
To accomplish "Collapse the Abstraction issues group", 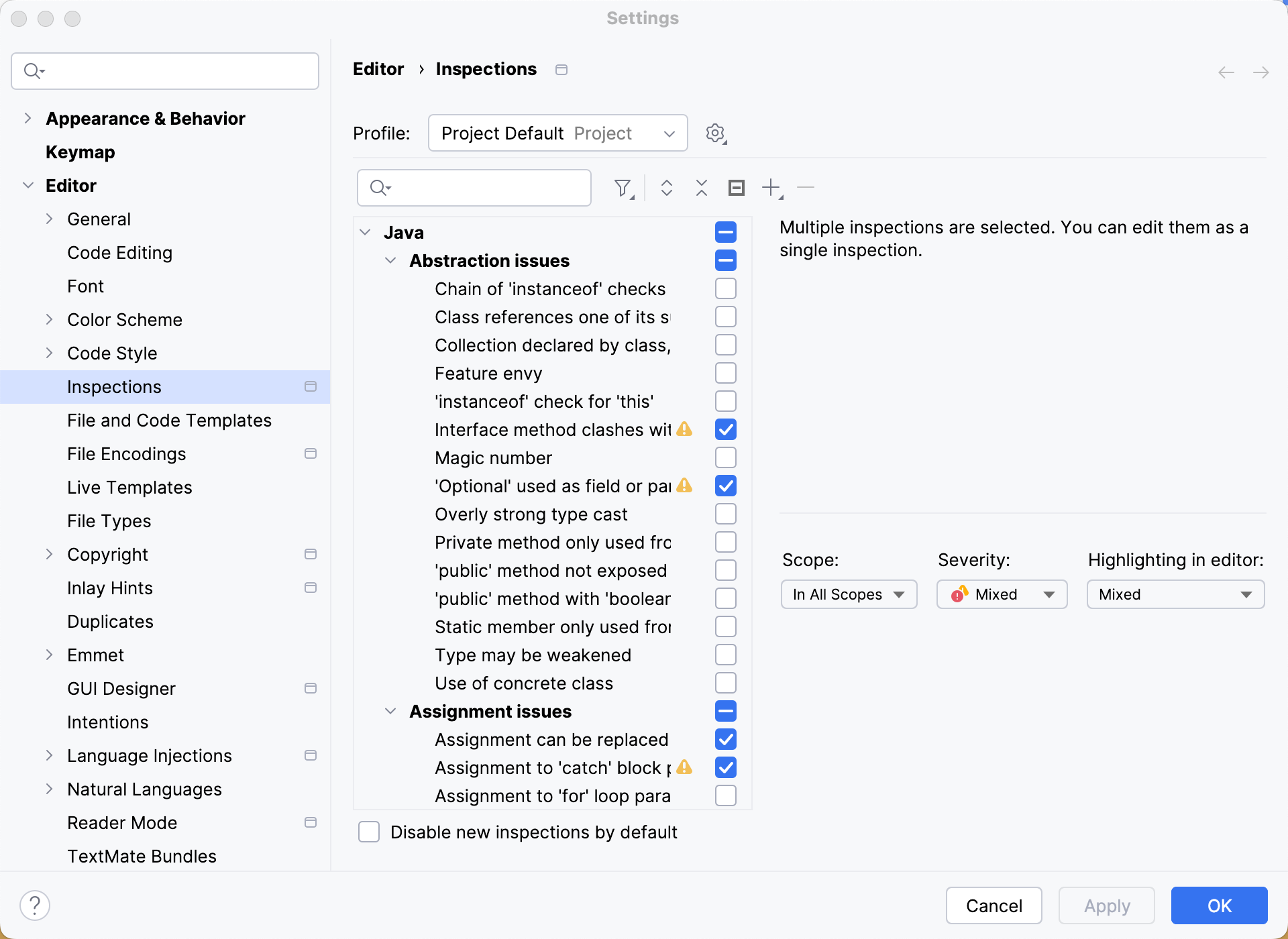I will (391, 261).
